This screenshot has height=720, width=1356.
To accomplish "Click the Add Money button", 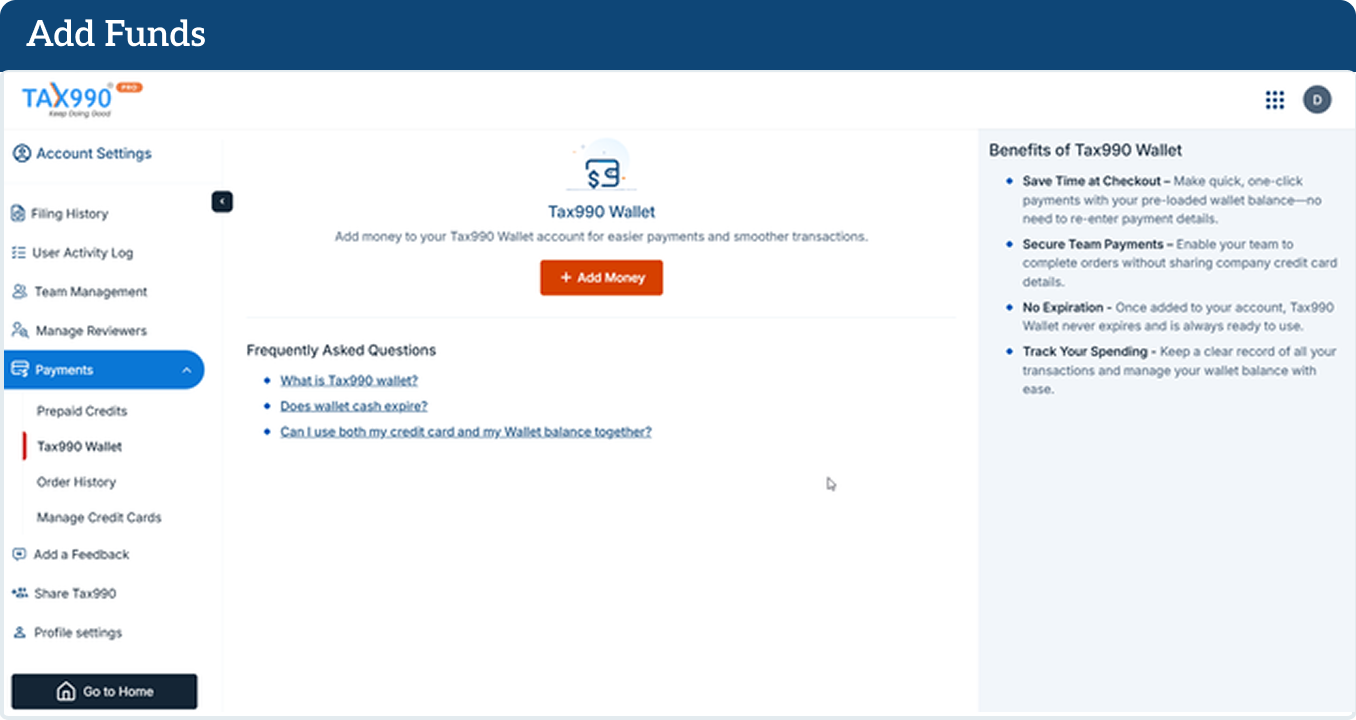I will [x=602, y=278].
